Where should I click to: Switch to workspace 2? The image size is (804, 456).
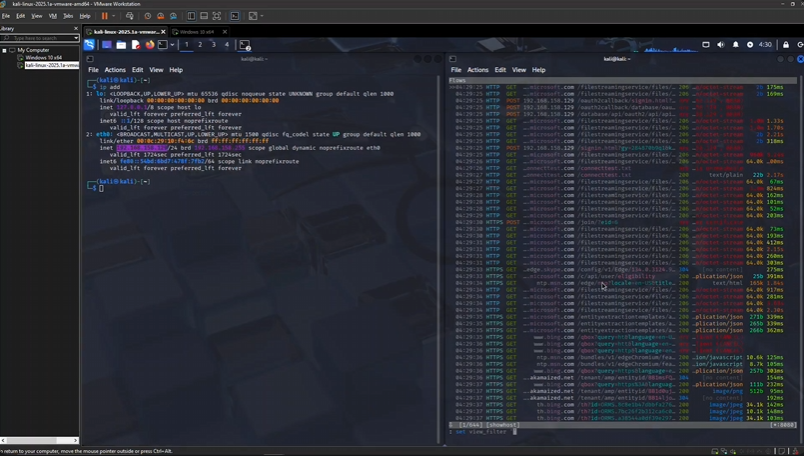point(200,45)
